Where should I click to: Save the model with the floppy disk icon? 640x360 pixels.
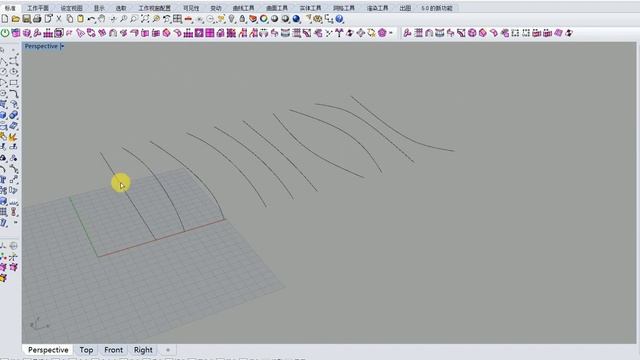[x=27, y=19]
